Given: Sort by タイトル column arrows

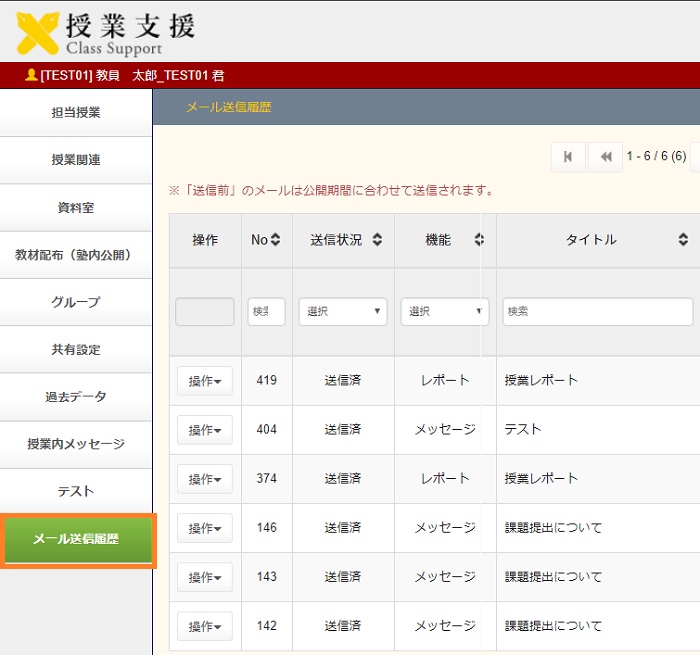Looking at the screenshot, I should tap(683, 240).
